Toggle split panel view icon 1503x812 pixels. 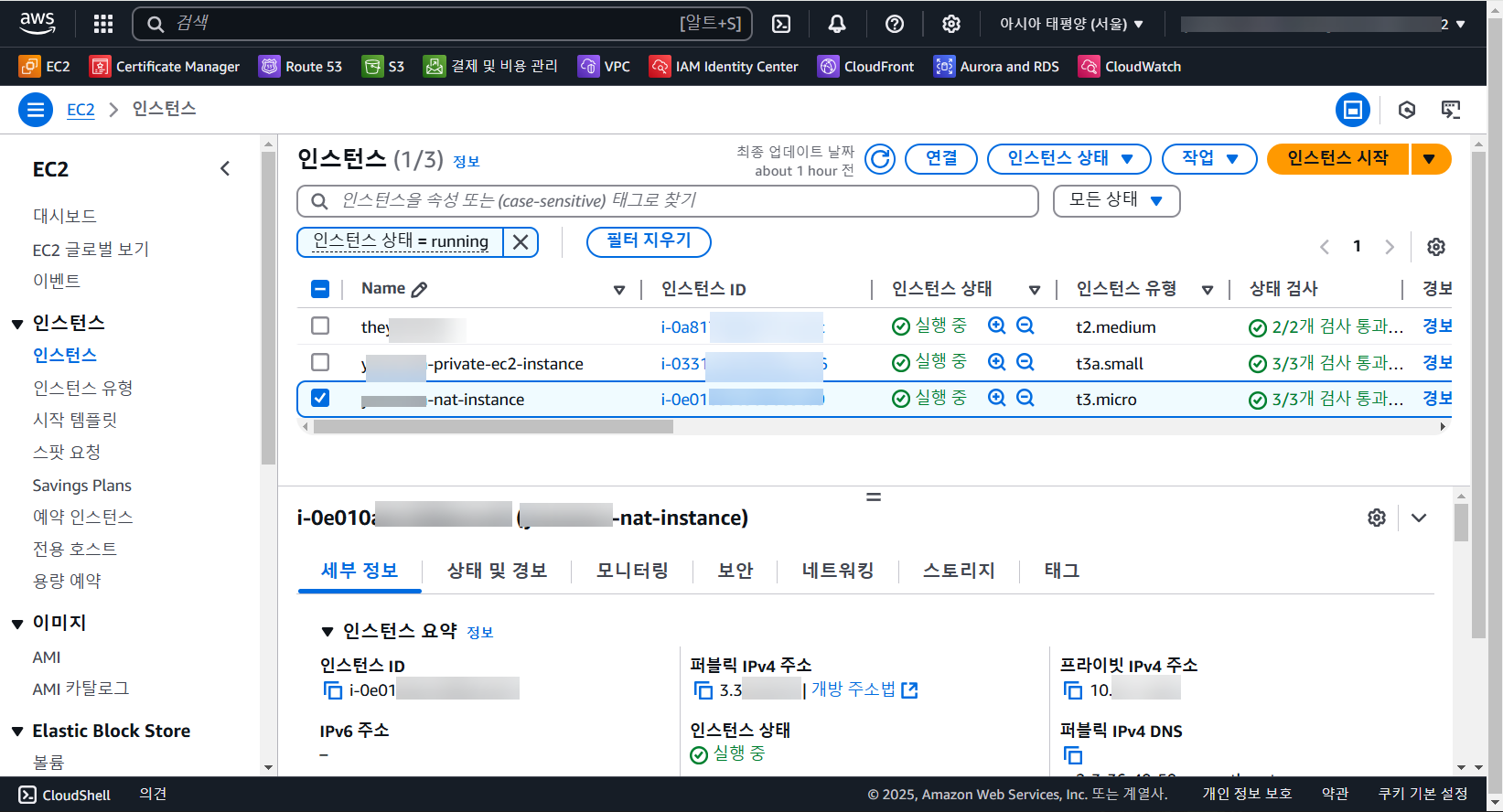(x=1353, y=110)
